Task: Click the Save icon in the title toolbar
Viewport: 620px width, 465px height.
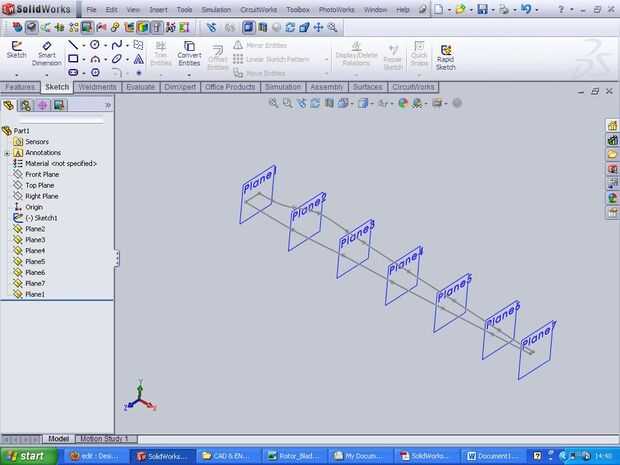Action: point(482,9)
